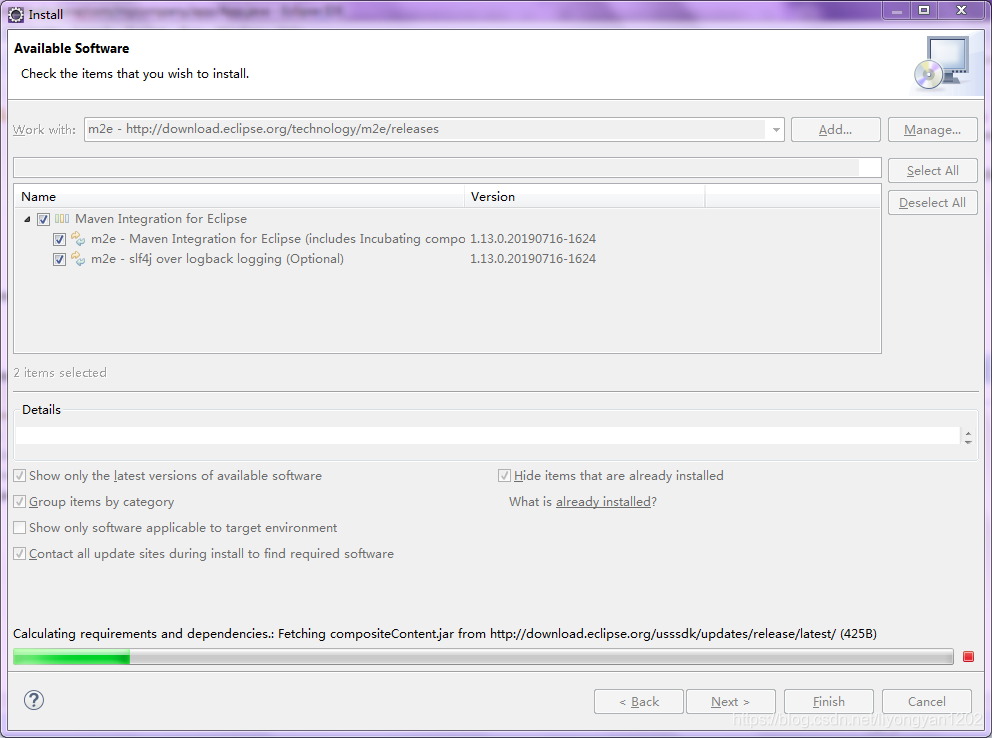Toggle Contact all update sites checkbox

20,553
